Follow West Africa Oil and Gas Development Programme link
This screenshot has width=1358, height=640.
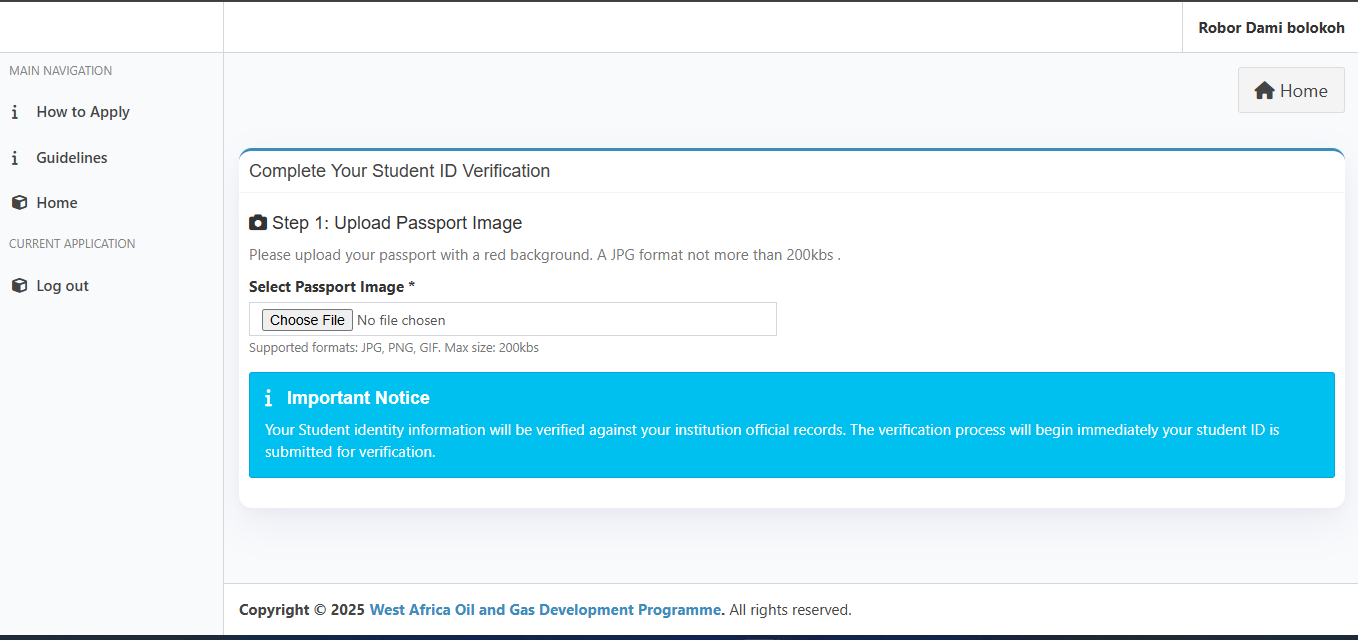(545, 610)
